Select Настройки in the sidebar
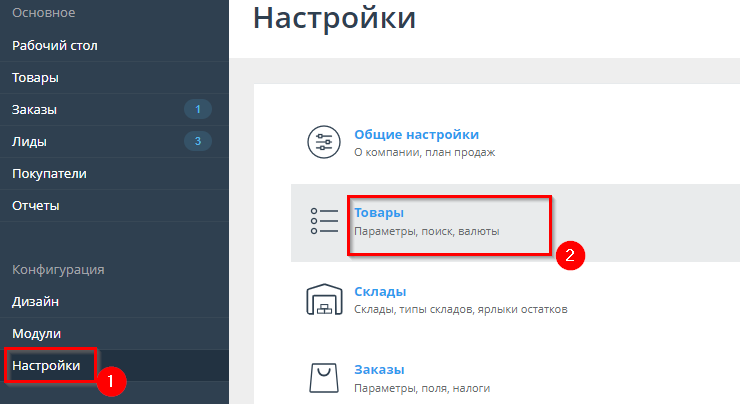Viewport: 740px width, 404px height. tap(46, 366)
